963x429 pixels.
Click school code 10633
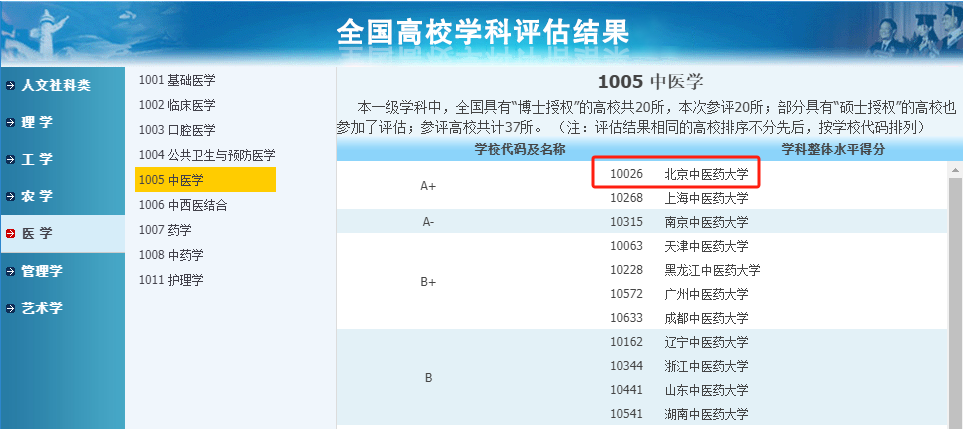pos(626,318)
